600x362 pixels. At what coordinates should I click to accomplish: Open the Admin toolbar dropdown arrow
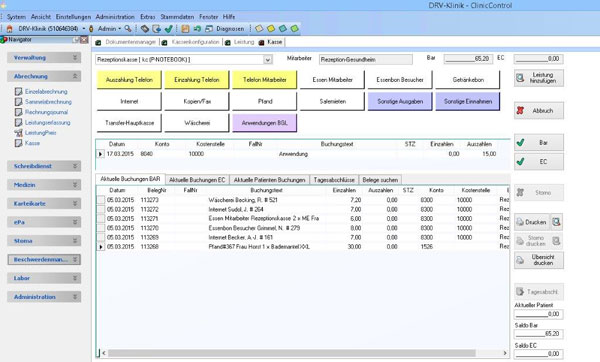(119, 29)
